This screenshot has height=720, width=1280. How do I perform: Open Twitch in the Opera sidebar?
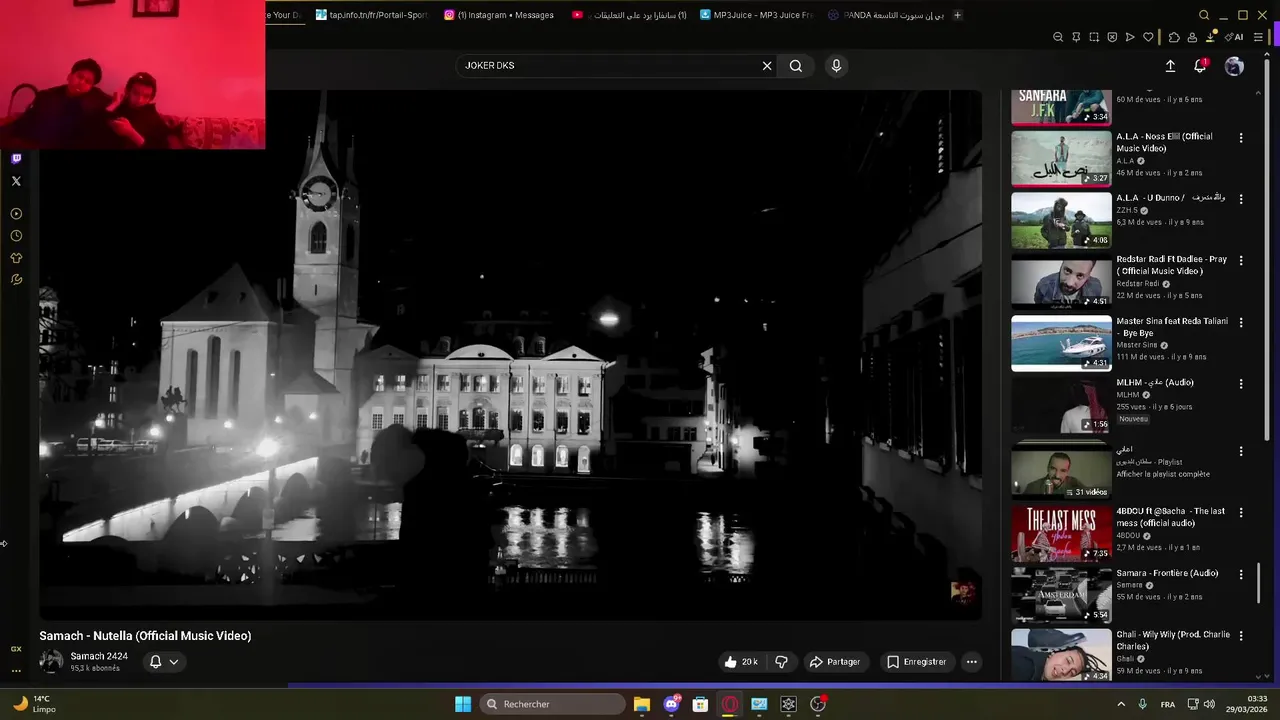pyautogui.click(x=16, y=158)
